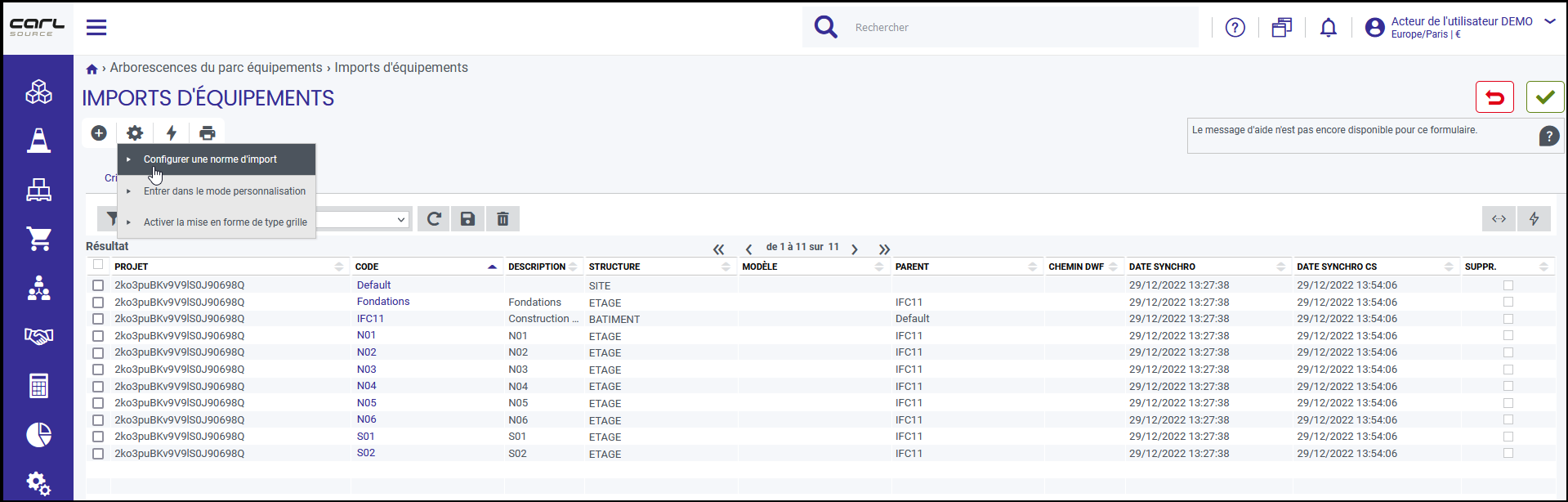Open shopping cart in sidebar
The height and width of the screenshot is (502, 1568).
tap(38, 238)
